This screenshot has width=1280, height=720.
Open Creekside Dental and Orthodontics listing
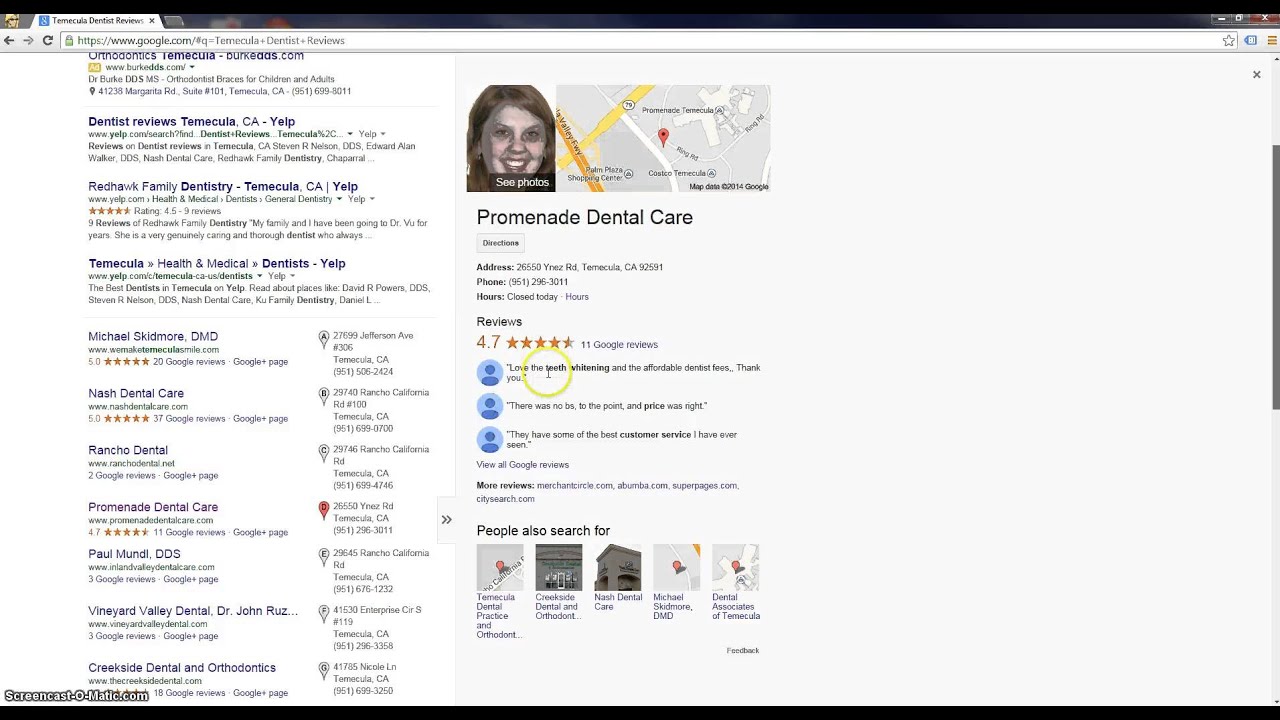[x=182, y=669]
